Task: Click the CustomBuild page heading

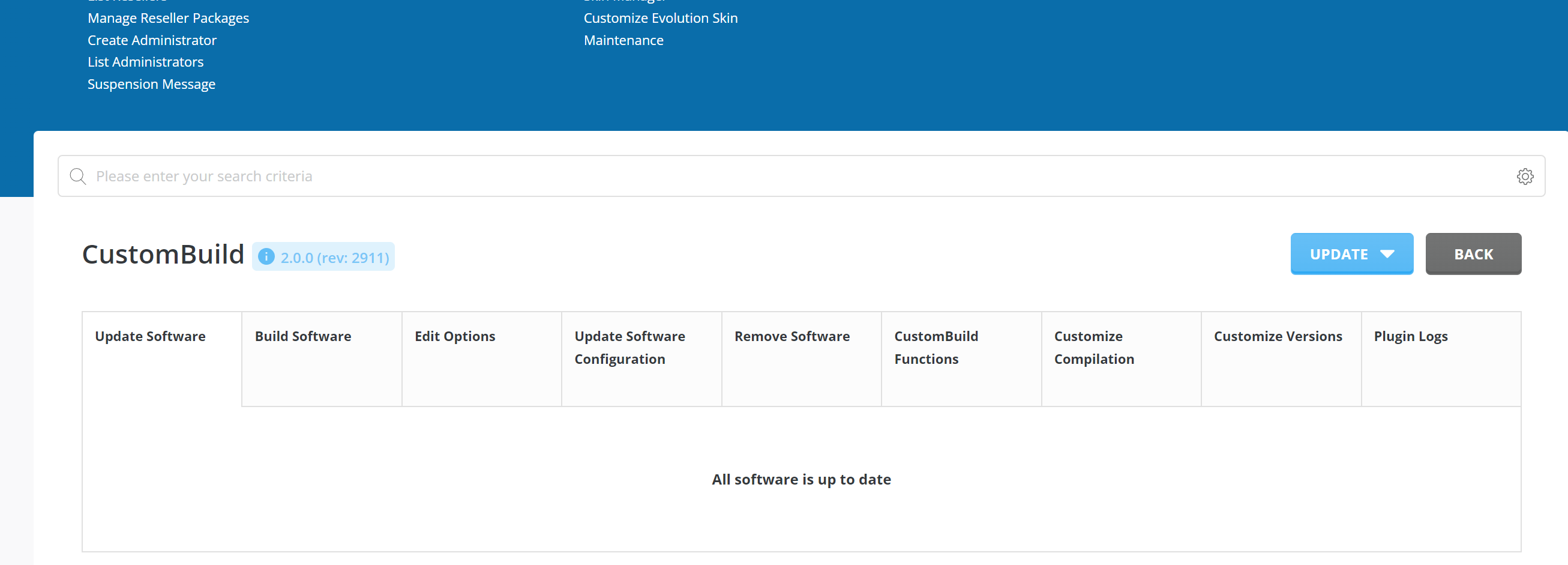Action: [163, 255]
